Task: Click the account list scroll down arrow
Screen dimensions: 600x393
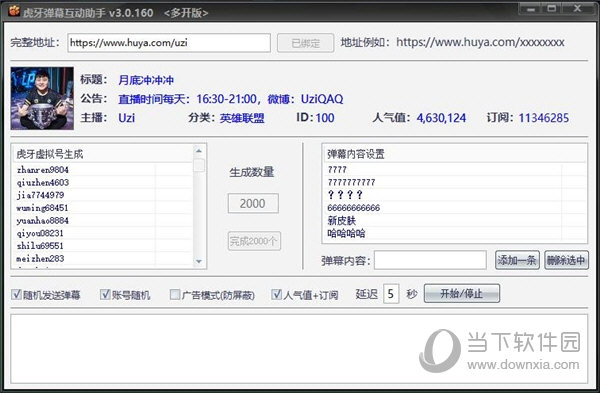Action: coord(199,261)
